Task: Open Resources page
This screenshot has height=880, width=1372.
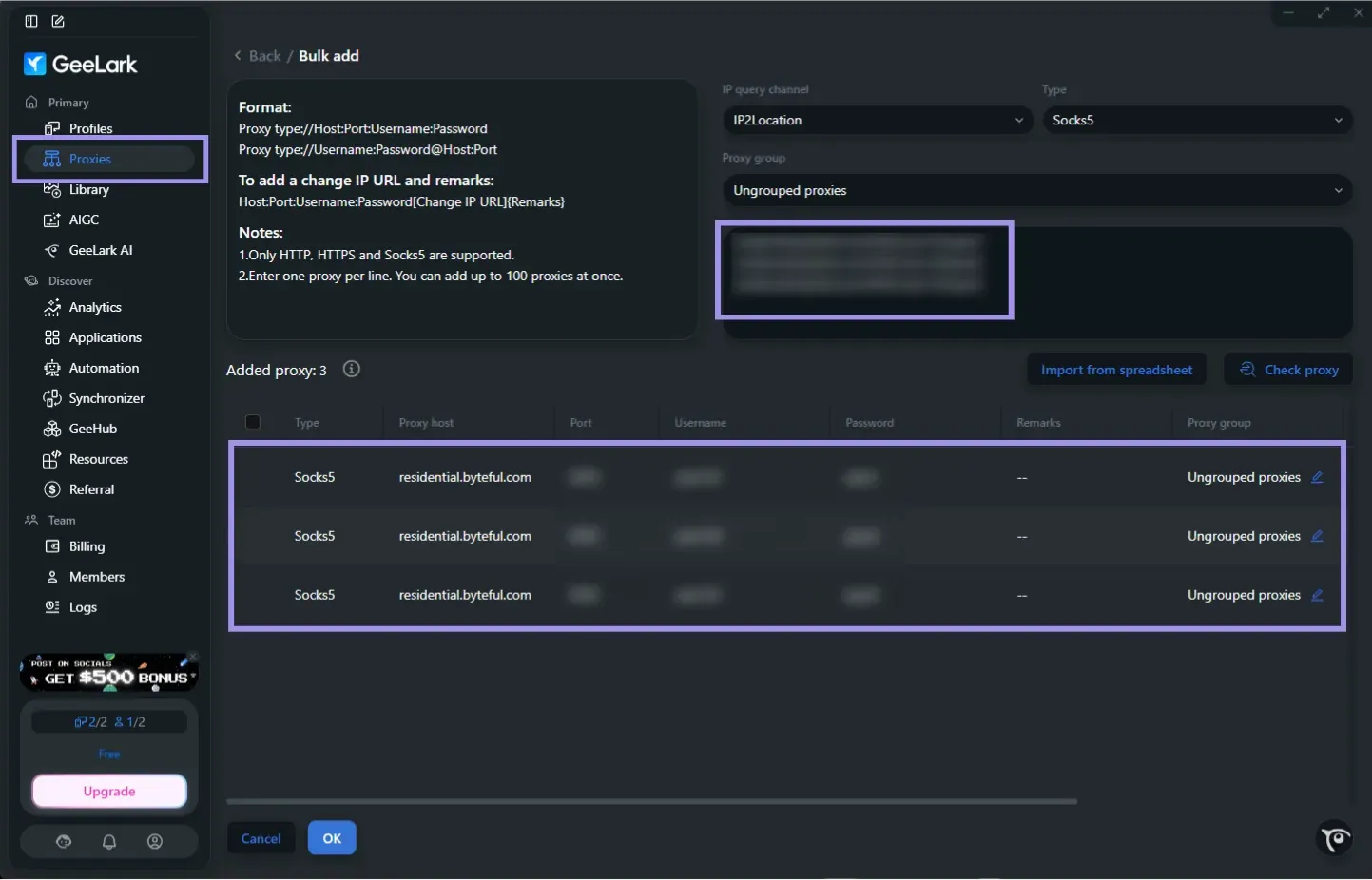Action: 98,459
